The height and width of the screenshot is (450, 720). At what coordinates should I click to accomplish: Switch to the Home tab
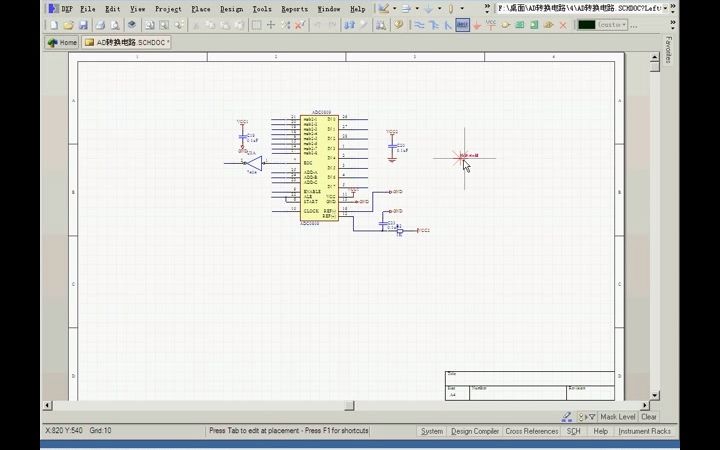[62, 42]
